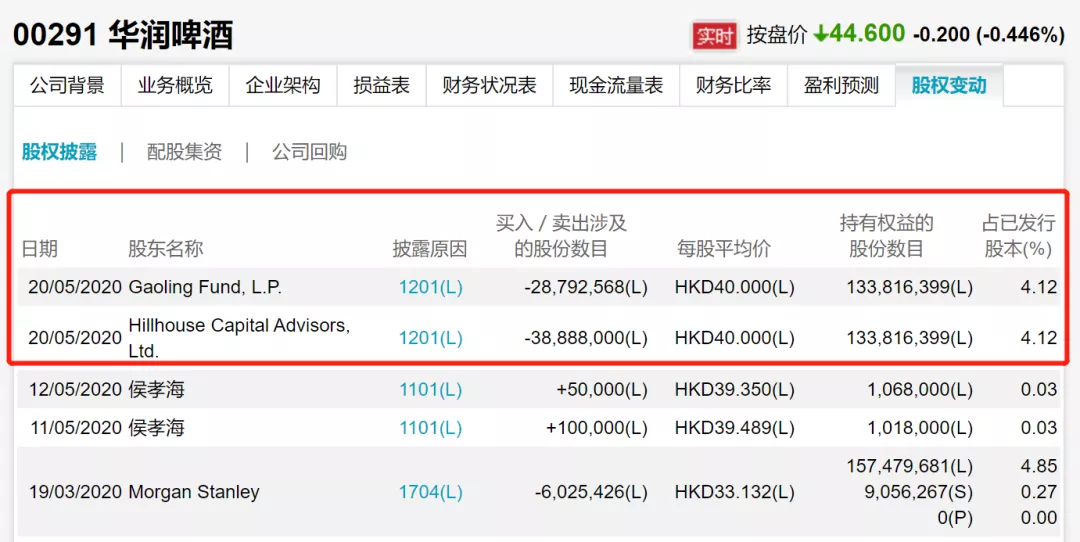Image resolution: width=1080 pixels, height=542 pixels.
Task: Open 1201(L) link in Hillhouse Capital row
Action: click(x=430, y=338)
